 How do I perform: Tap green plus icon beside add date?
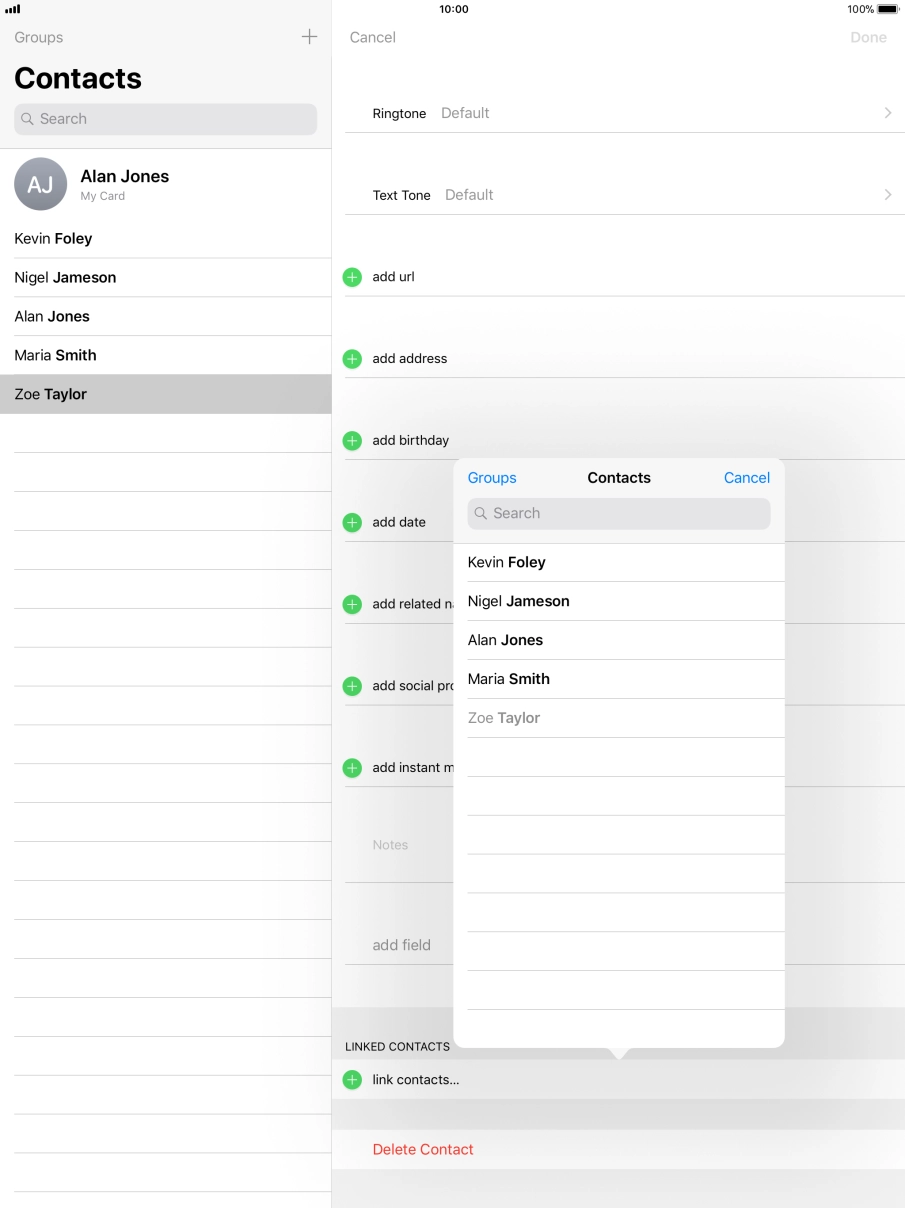352,523
